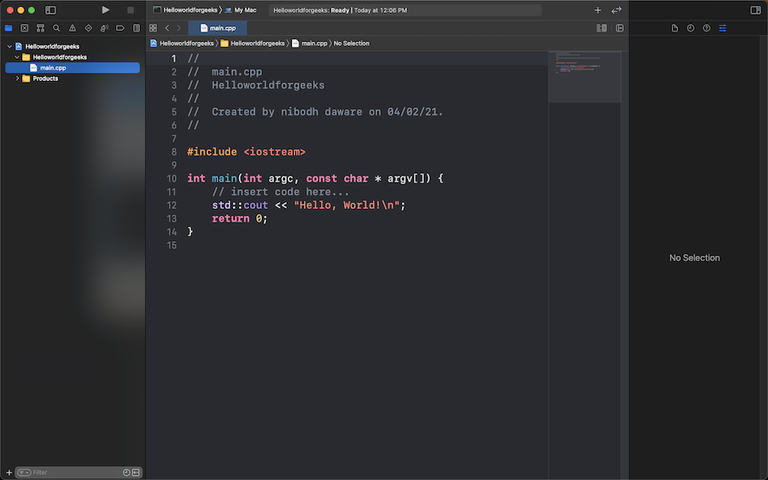The image size is (768, 480).
Task: Stop the running scheme
Action: [130, 10]
